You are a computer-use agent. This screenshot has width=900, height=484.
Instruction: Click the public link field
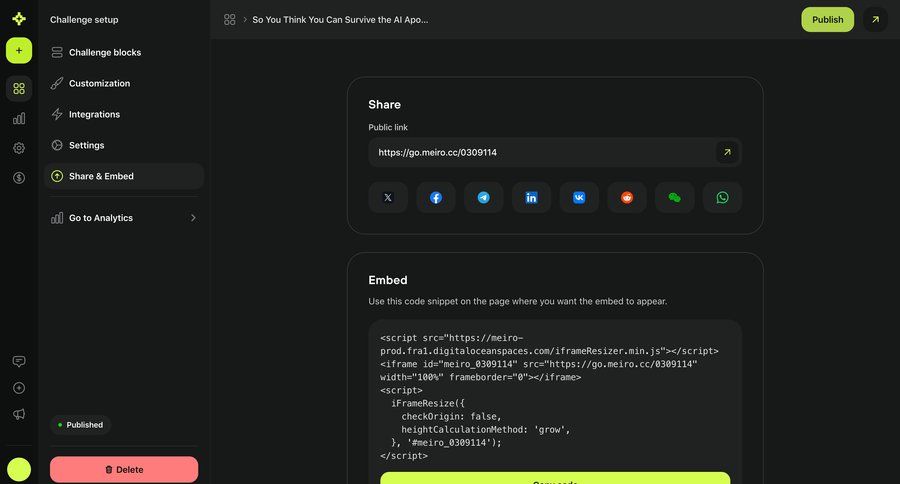(555, 152)
